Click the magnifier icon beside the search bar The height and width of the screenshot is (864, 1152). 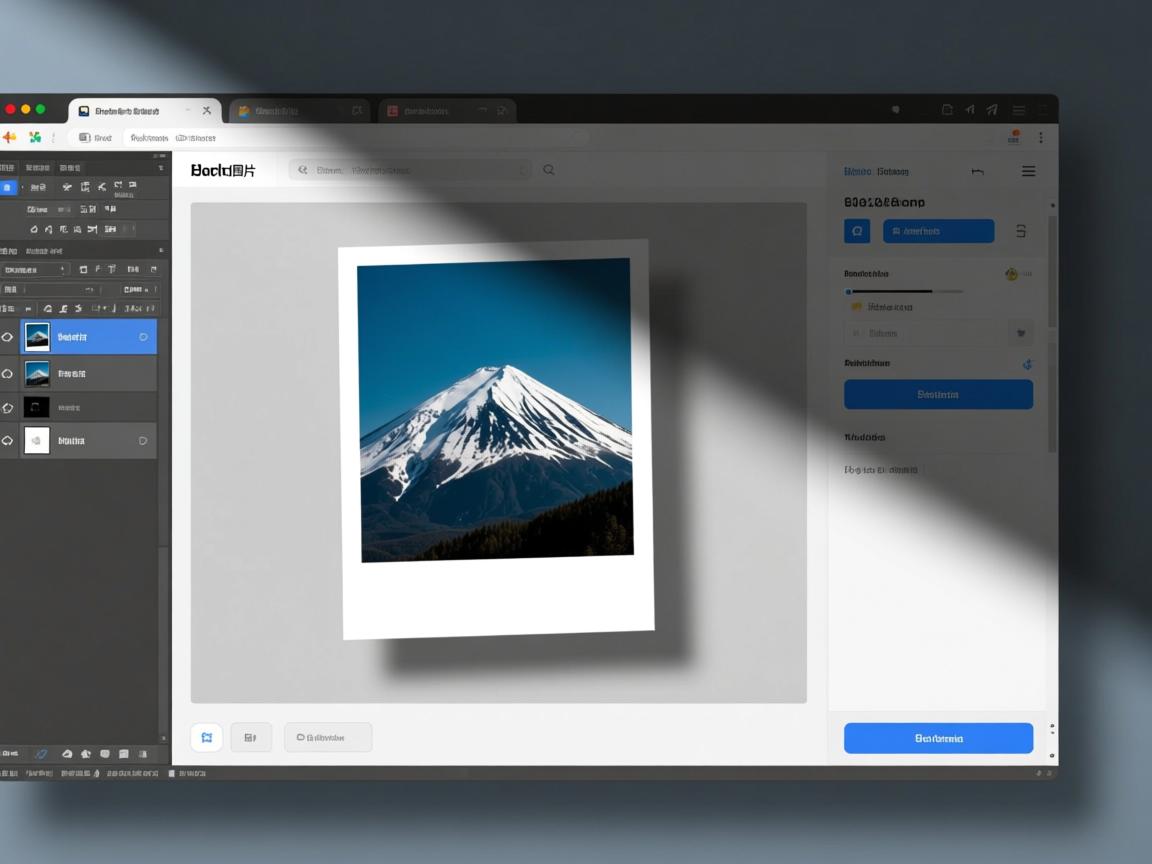(549, 170)
